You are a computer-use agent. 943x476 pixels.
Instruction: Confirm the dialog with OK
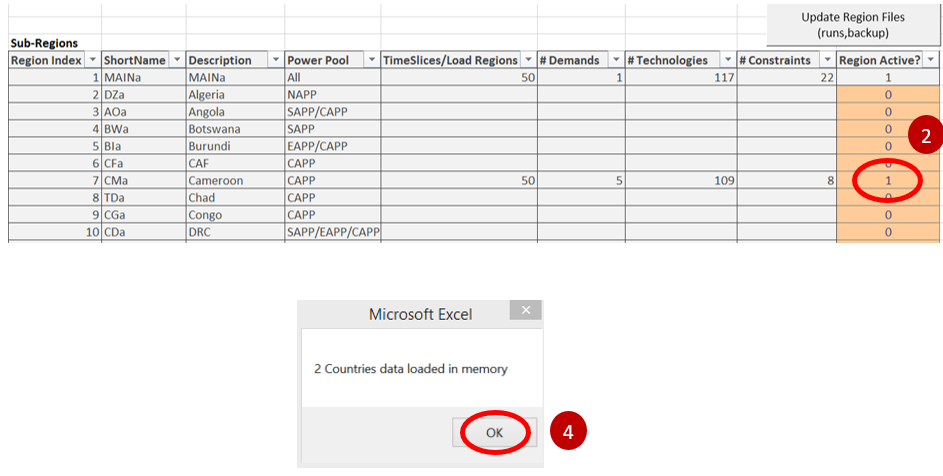[x=494, y=433]
